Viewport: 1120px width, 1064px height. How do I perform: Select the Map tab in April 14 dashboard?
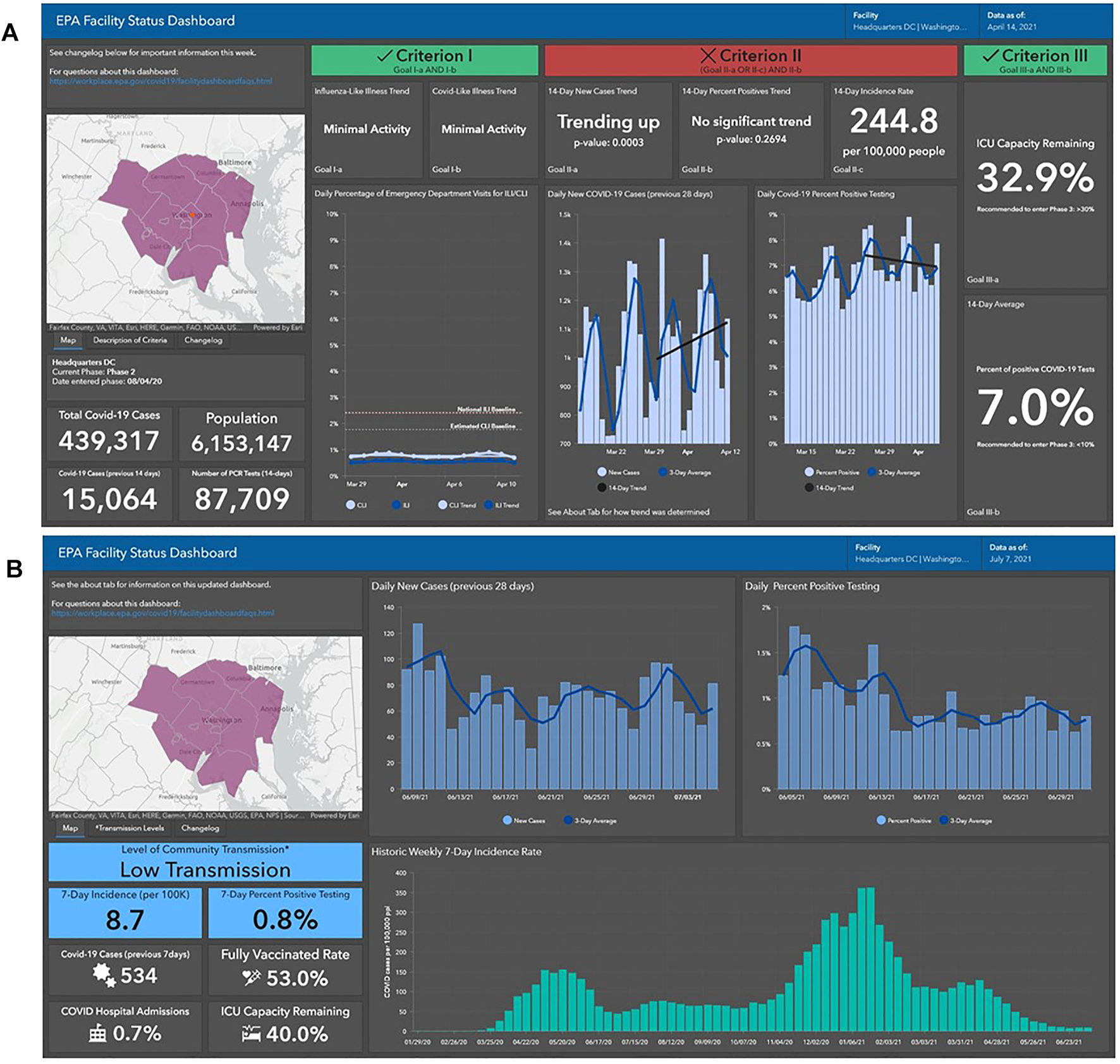(68, 340)
